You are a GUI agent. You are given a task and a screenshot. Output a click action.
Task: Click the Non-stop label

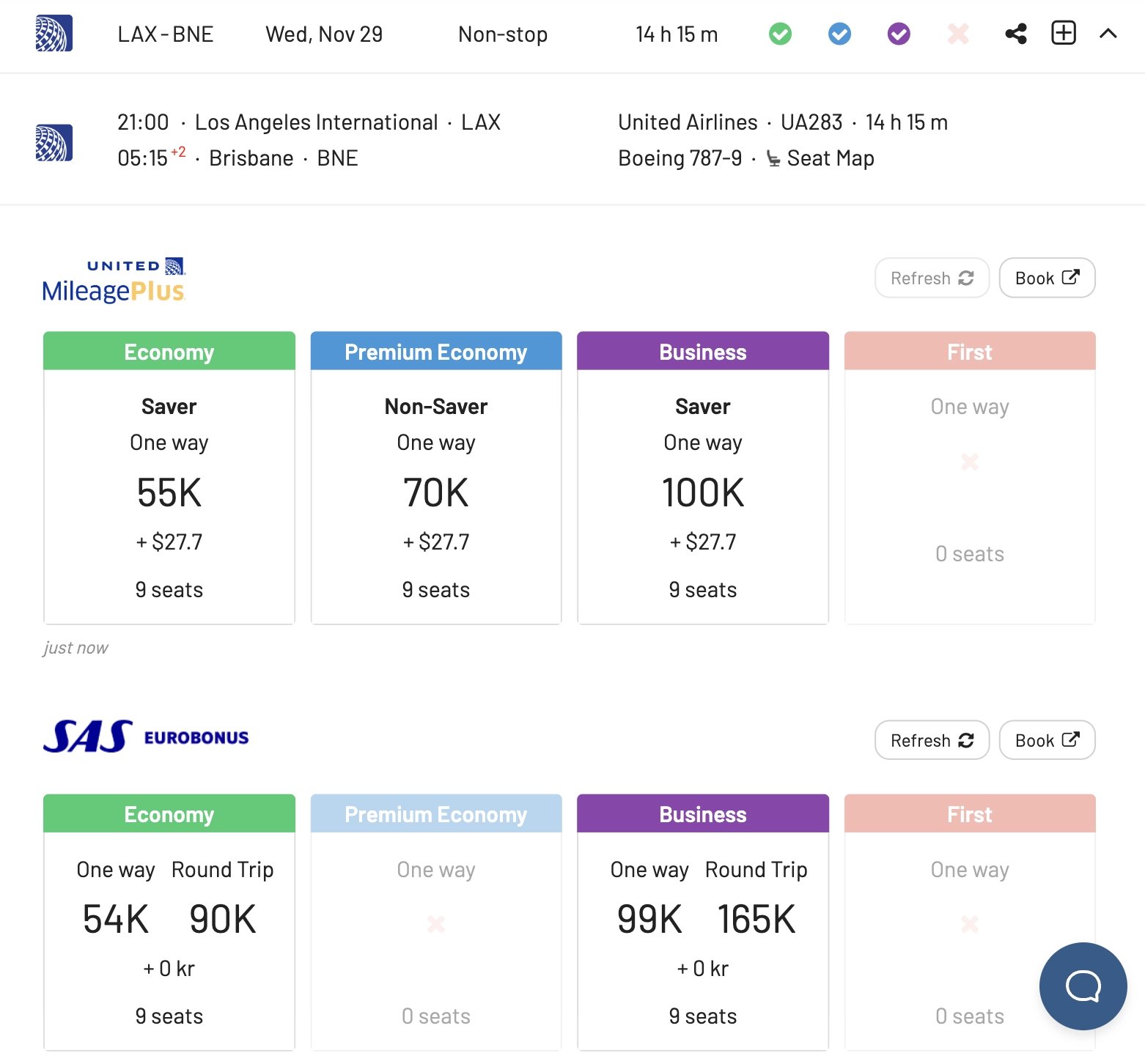503,34
